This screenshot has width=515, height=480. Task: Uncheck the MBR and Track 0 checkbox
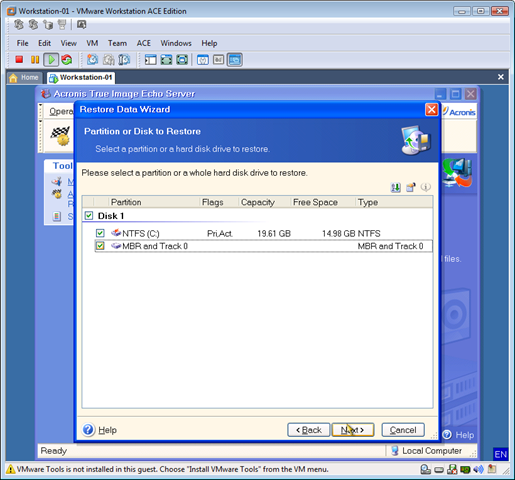coord(100,246)
